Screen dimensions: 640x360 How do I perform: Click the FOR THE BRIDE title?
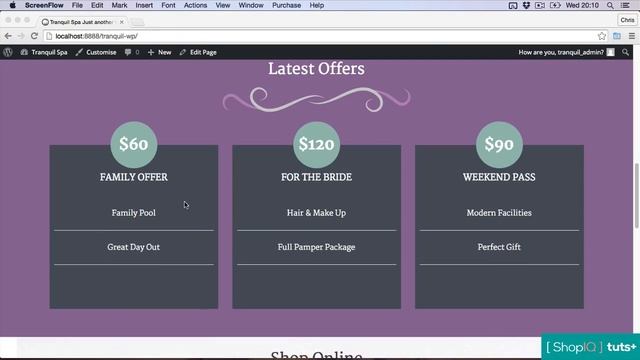click(316, 177)
